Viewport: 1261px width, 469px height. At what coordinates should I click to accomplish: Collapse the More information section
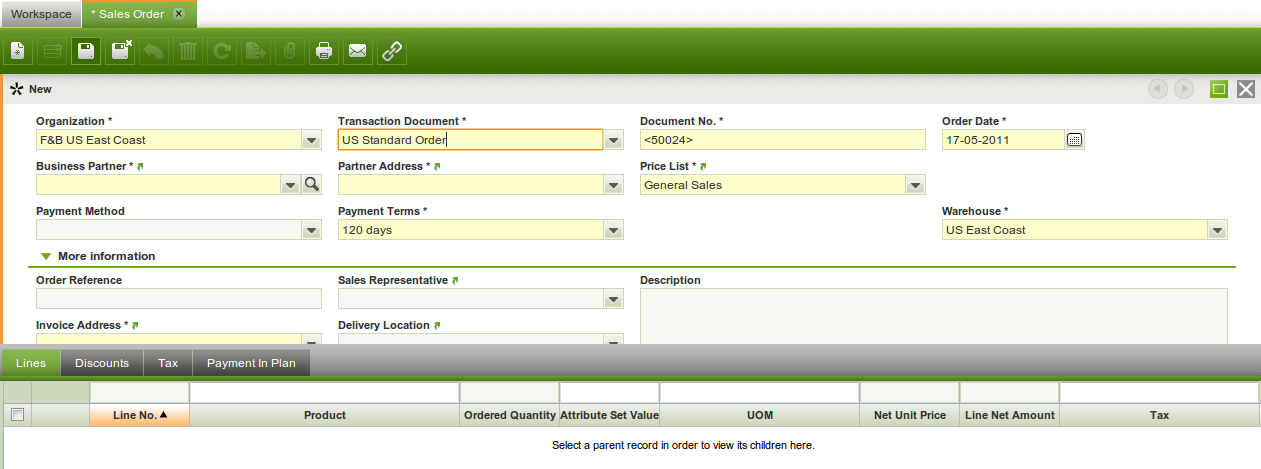(x=46, y=257)
